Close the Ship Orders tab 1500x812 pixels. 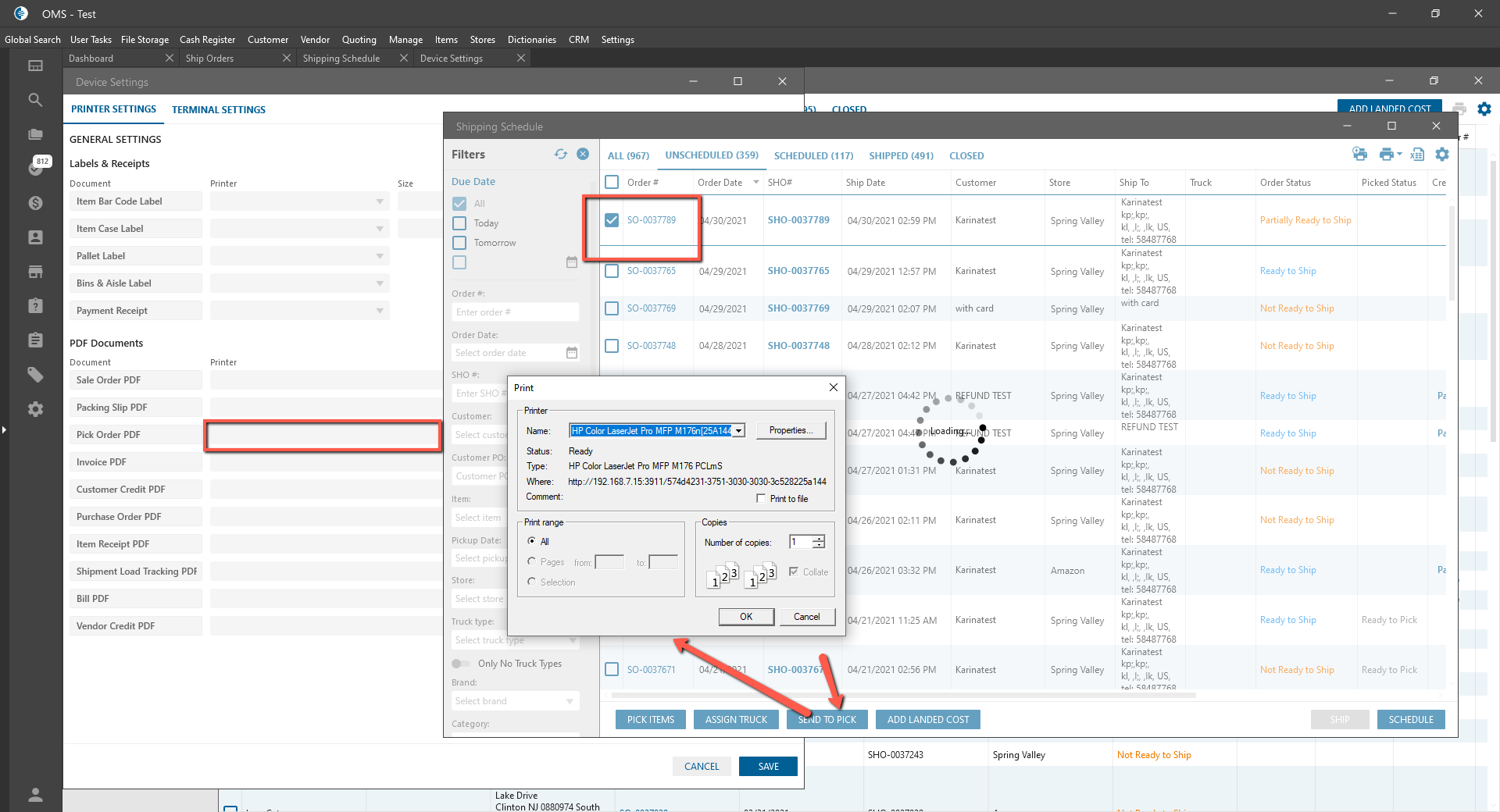click(287, 58)
